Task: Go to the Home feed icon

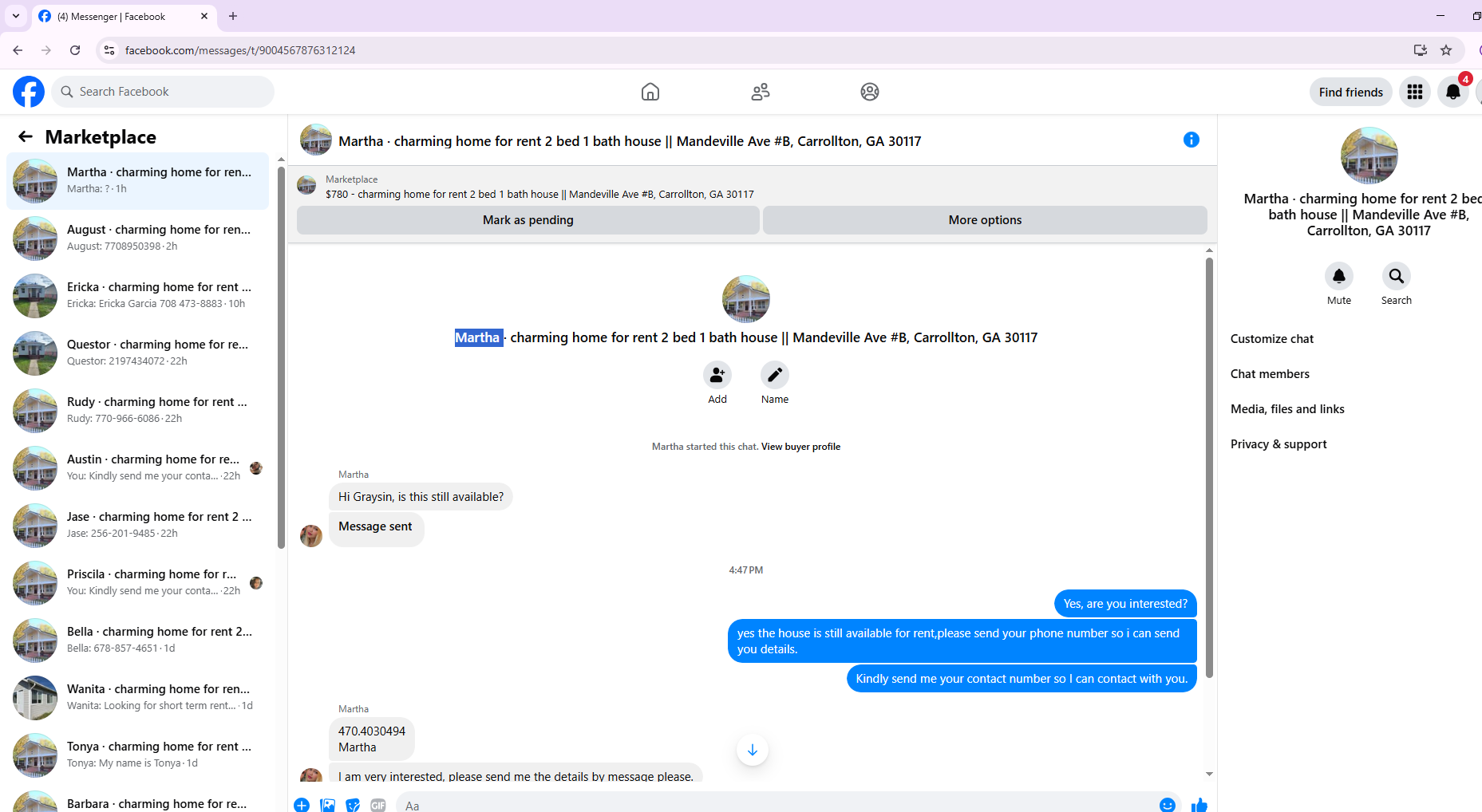Action: [650, 92]
